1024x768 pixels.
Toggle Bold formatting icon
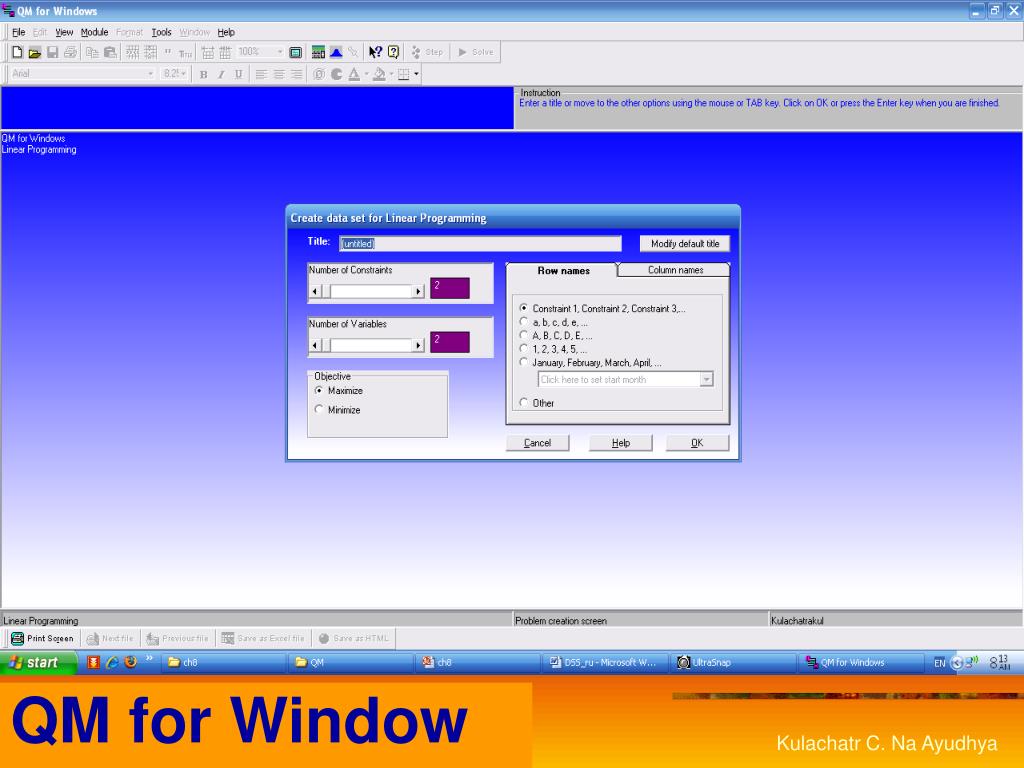point(204,74)
